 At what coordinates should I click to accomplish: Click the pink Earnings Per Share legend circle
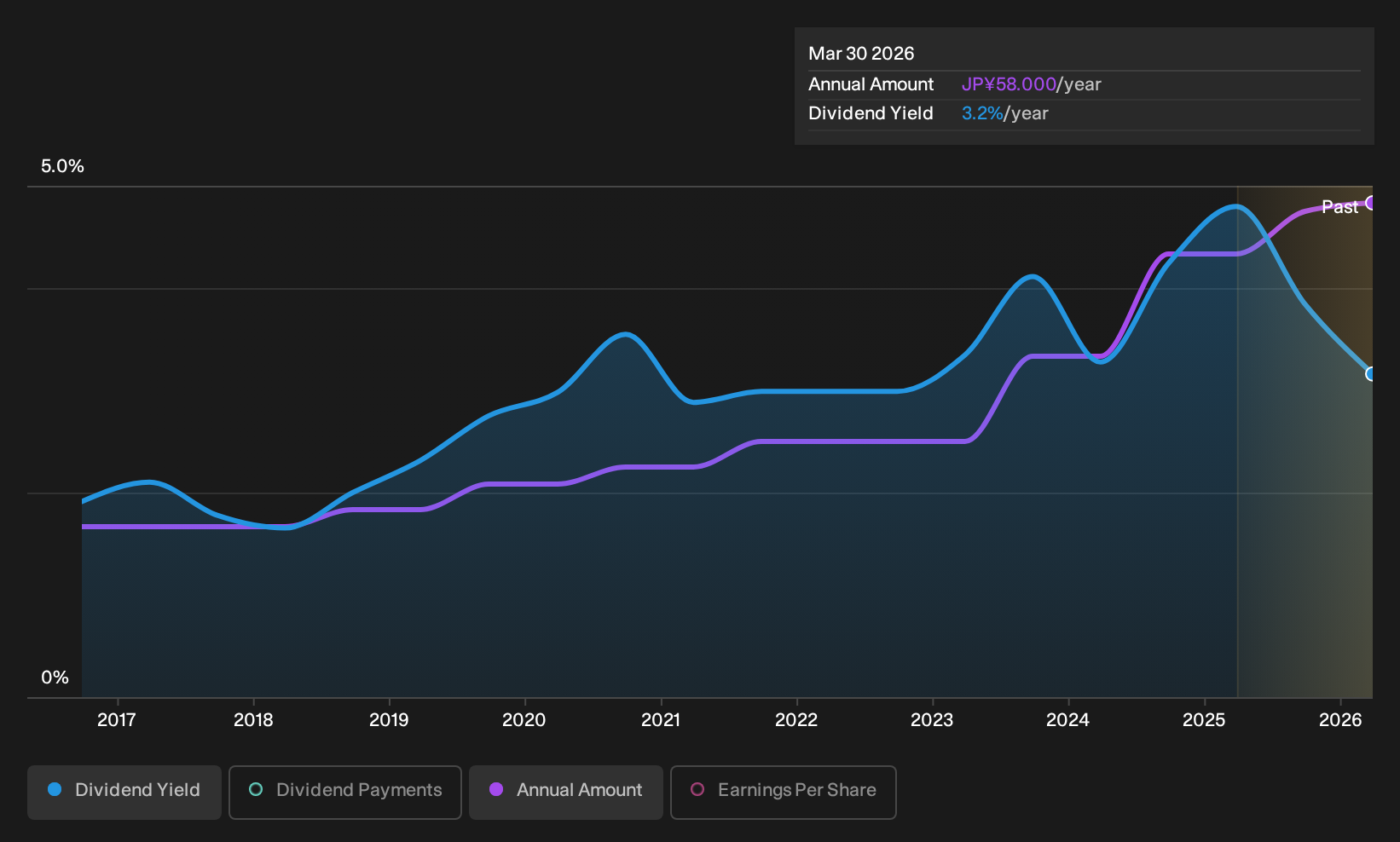697,790
